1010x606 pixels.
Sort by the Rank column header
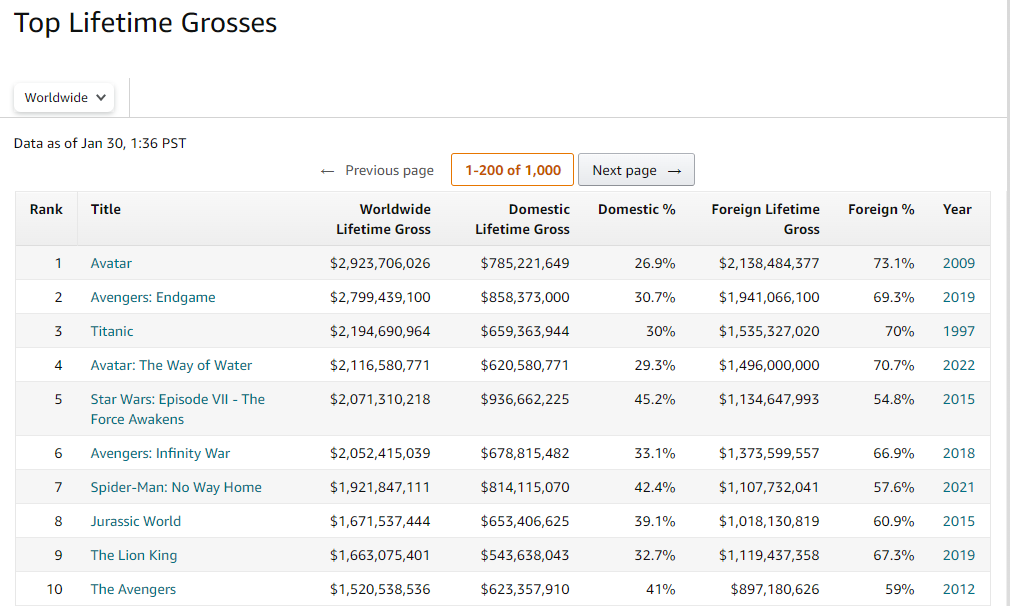click(46, 209)
